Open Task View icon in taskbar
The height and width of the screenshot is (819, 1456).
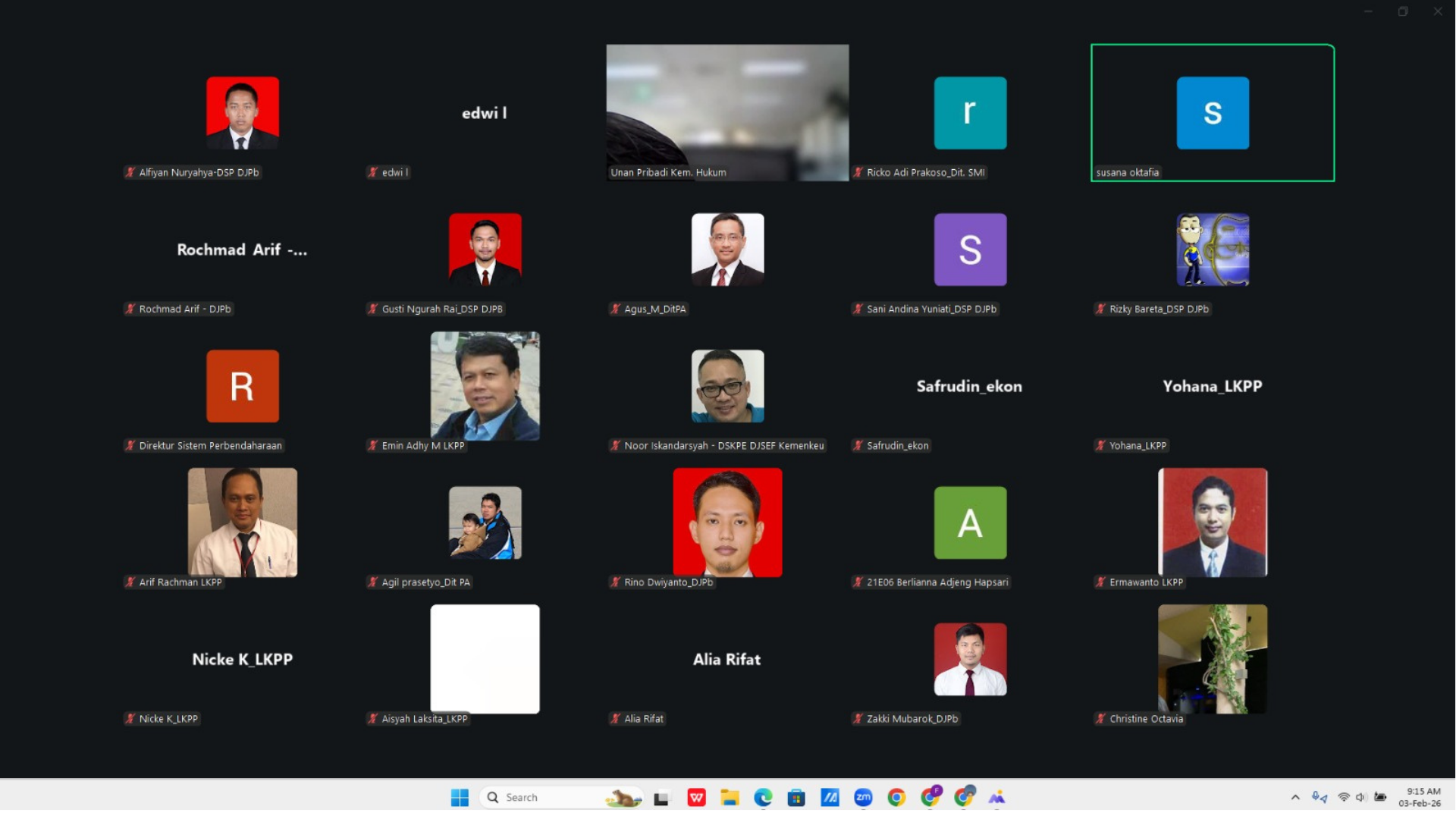tap(662, 798)
